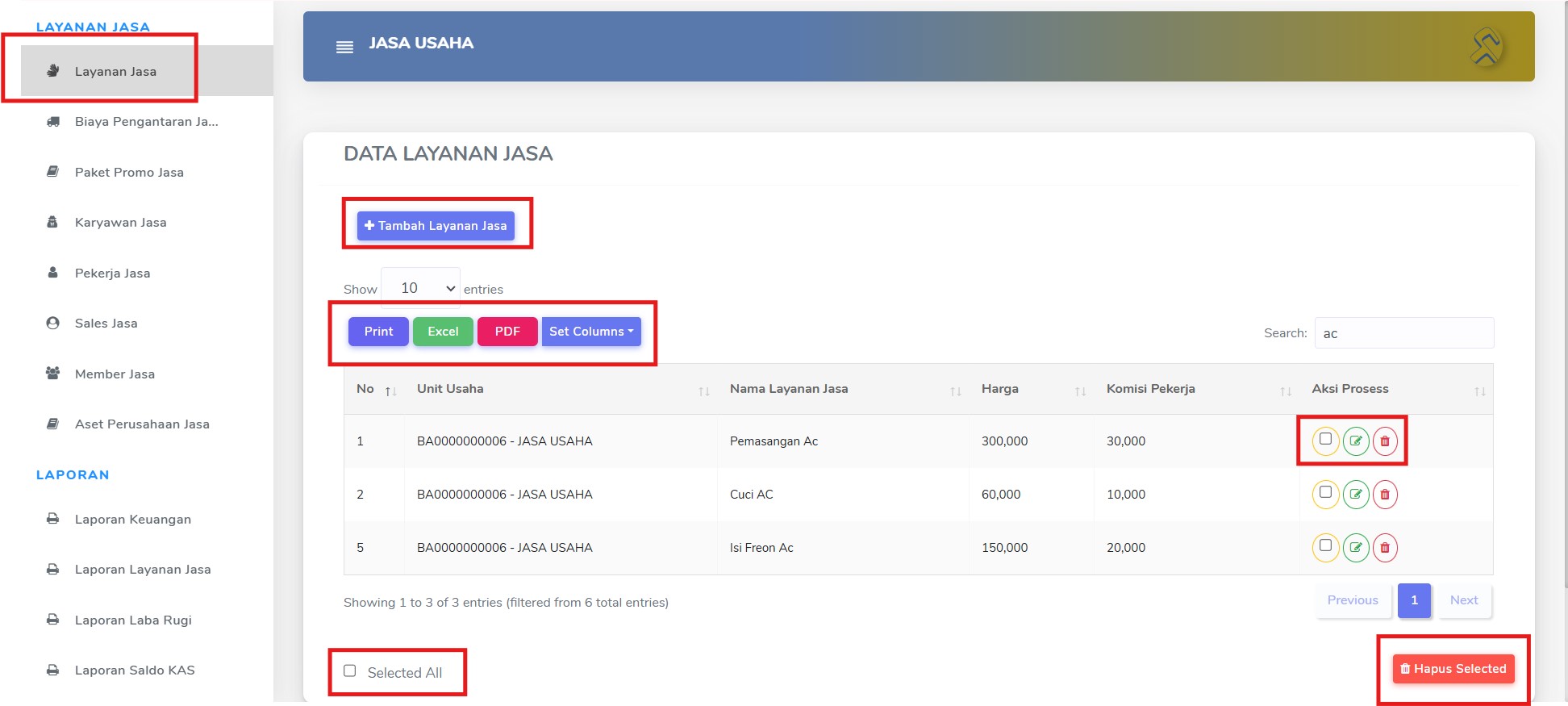Click the truck icon for Biaya Pengantaran
This screenshot has height=706, width=1568.
point(53,122)
